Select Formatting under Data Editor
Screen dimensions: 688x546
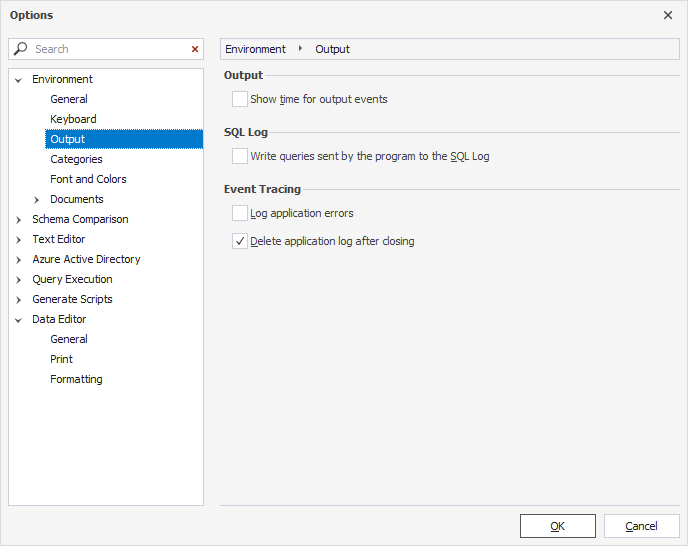tap(76, 379)
